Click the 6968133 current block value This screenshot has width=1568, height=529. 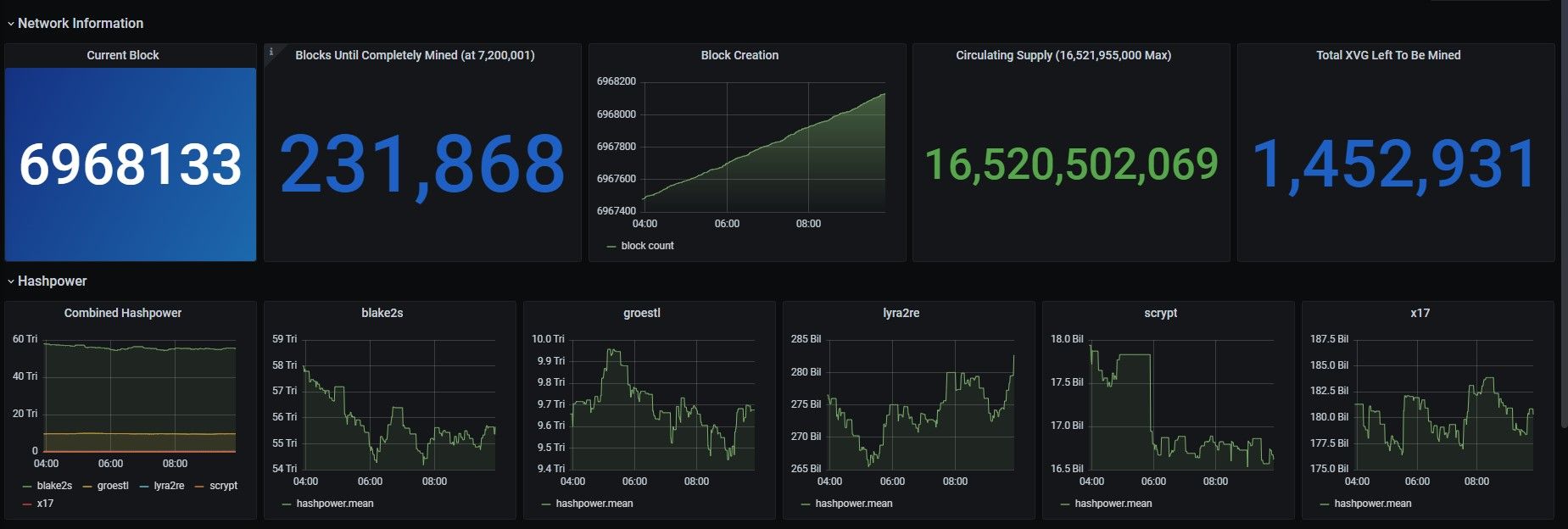pos(131,164)
